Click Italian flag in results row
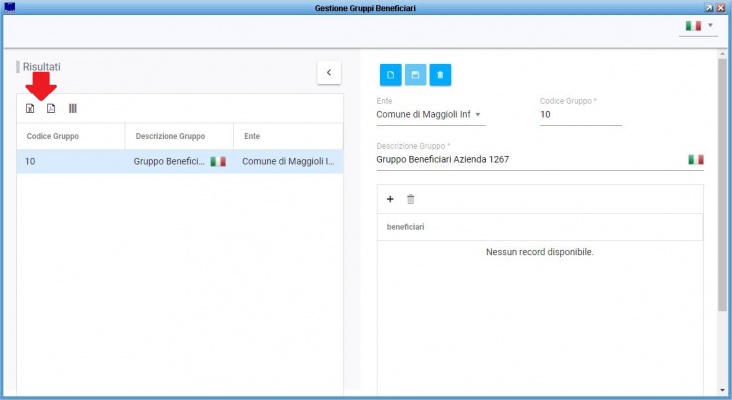 (218, 161)
